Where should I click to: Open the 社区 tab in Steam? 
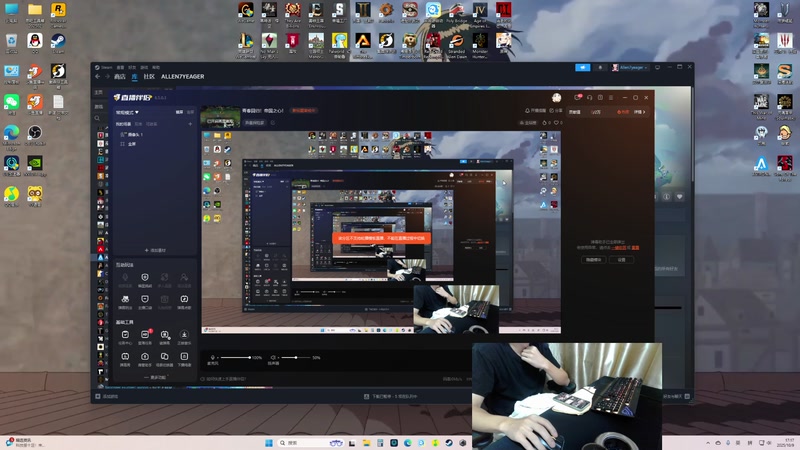(149, 77)
